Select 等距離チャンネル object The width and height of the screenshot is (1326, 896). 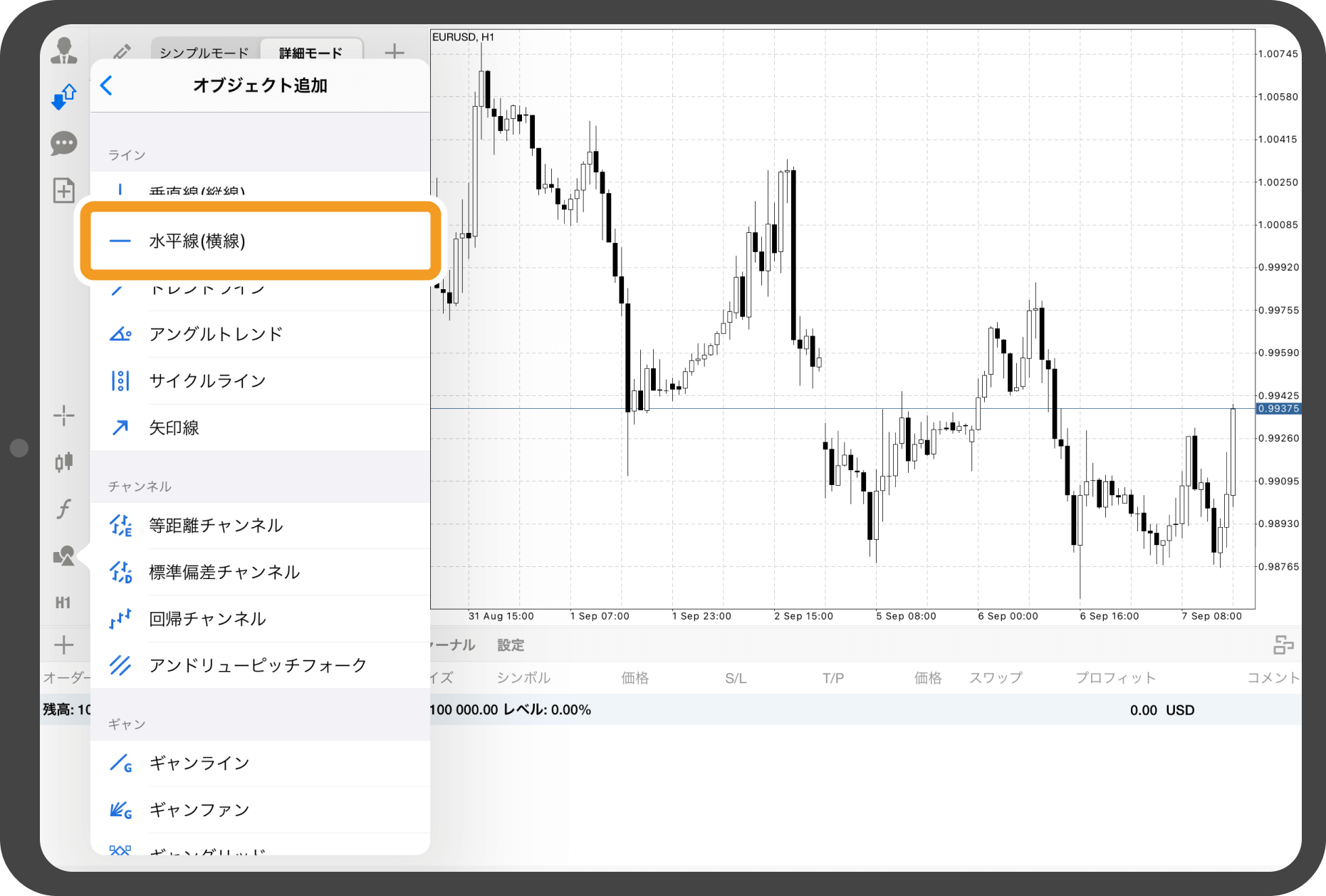pos(260,526)
